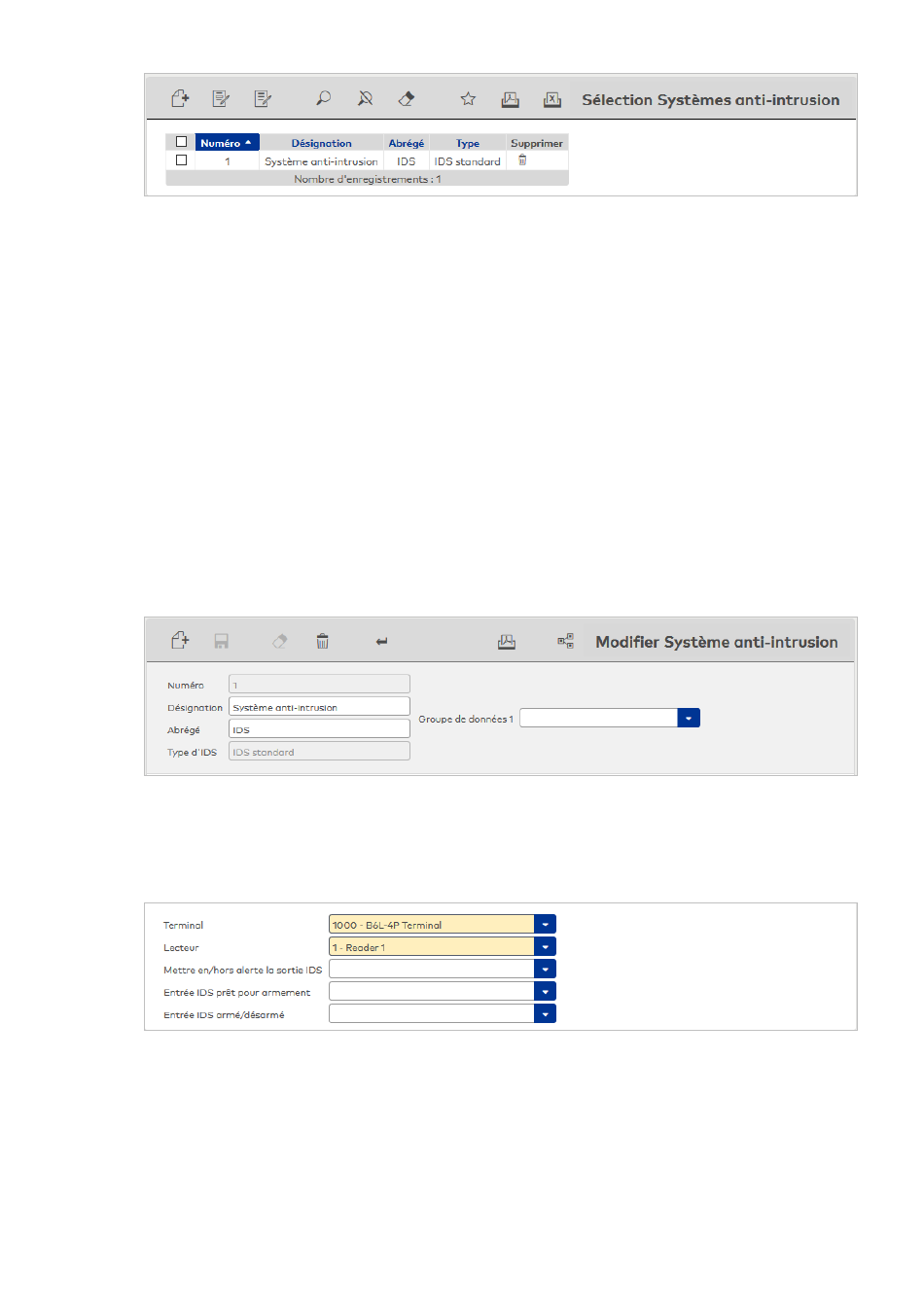
Task: Expand the Groupe de données 1 dropdown
Action: point(689,719)
